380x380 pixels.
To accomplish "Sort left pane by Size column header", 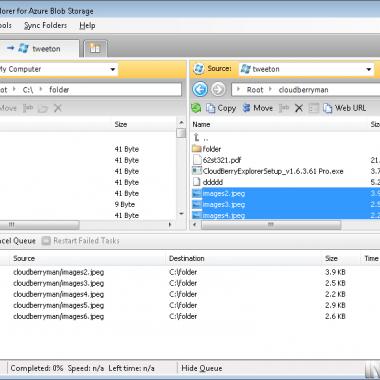I will tap(121, 124).
